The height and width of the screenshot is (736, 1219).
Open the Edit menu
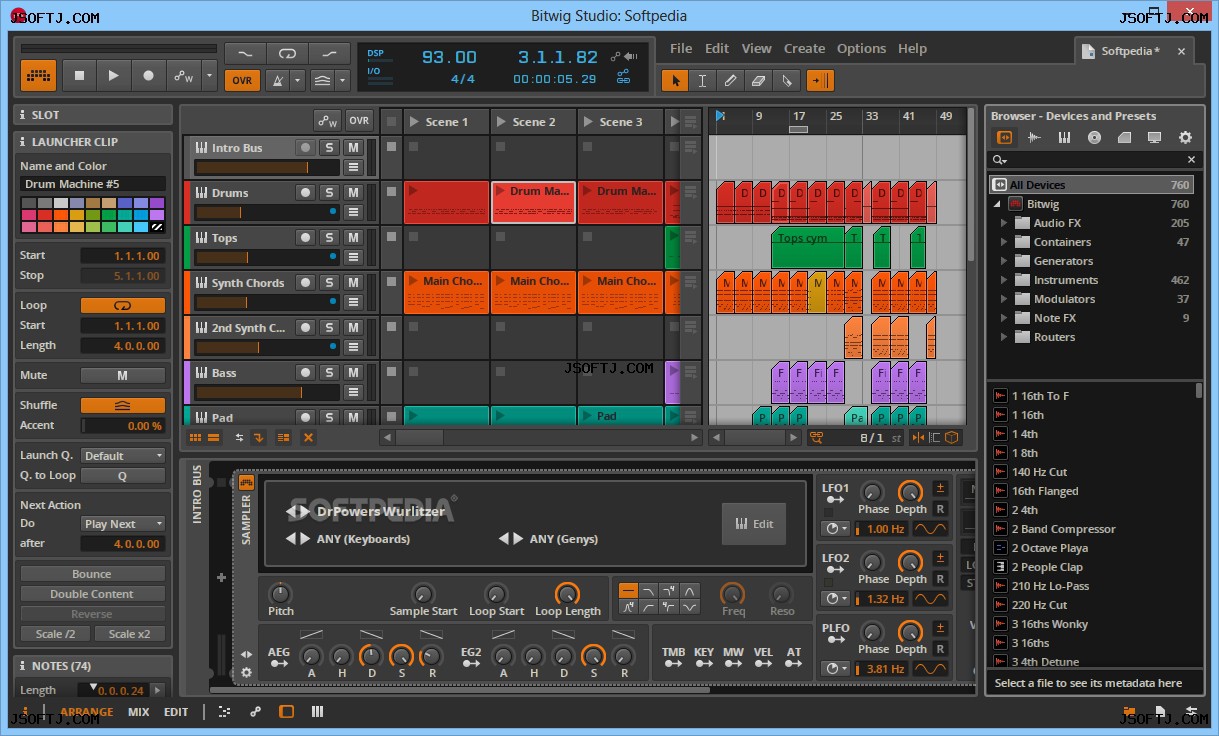pos(717,48)
